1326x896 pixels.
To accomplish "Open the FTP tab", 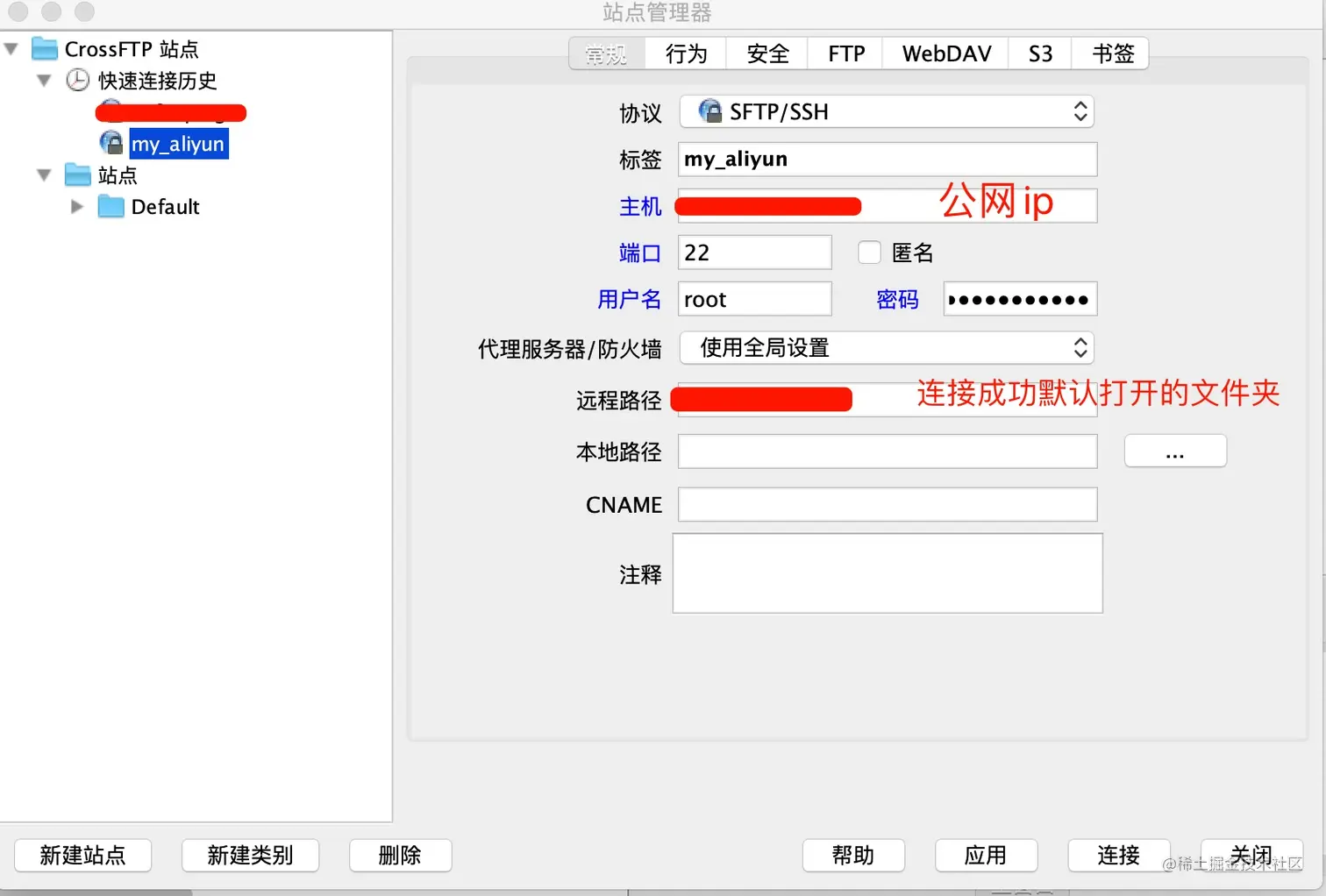I will pos(846,53).
